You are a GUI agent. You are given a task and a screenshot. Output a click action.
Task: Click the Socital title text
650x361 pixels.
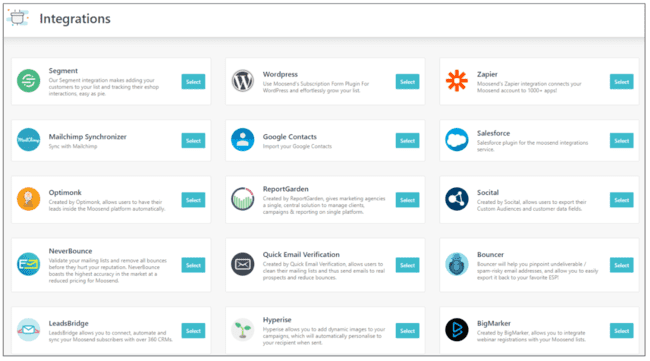tap(488, 192)
